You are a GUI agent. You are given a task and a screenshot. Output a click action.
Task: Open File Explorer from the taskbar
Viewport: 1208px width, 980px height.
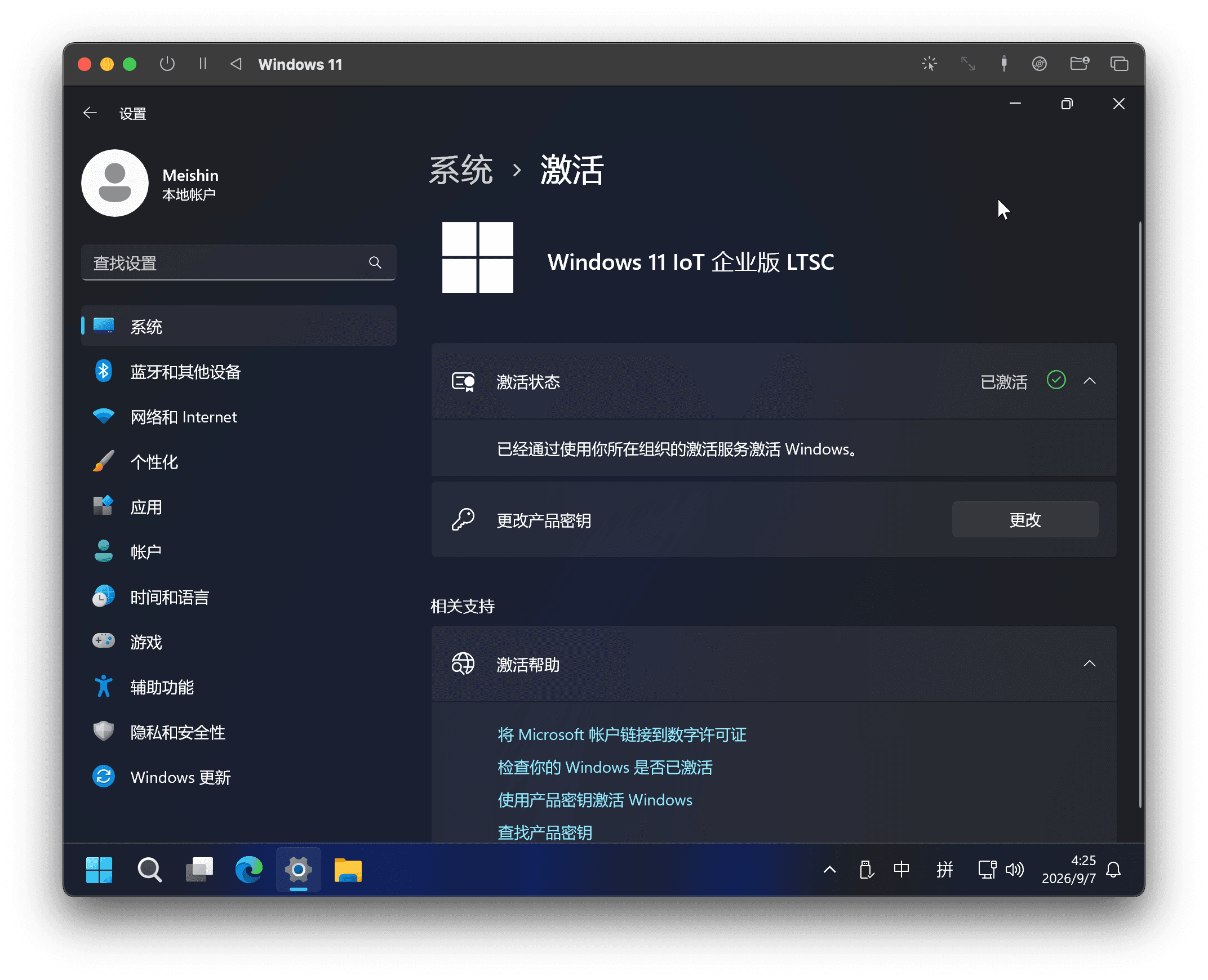pos(348,870)
